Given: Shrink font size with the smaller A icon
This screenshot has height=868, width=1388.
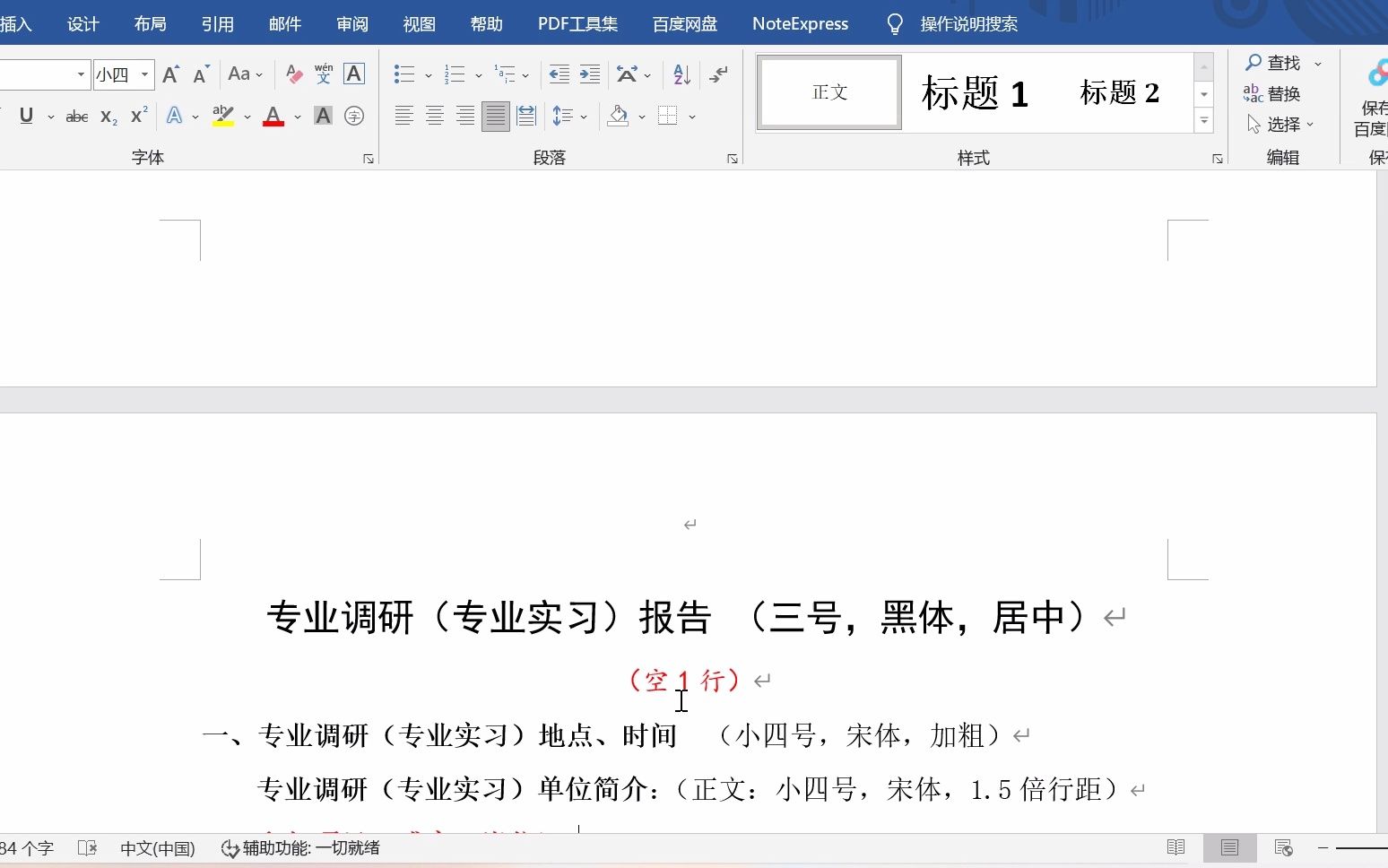Looking at the screenshot, I should [x=201, y=74].
